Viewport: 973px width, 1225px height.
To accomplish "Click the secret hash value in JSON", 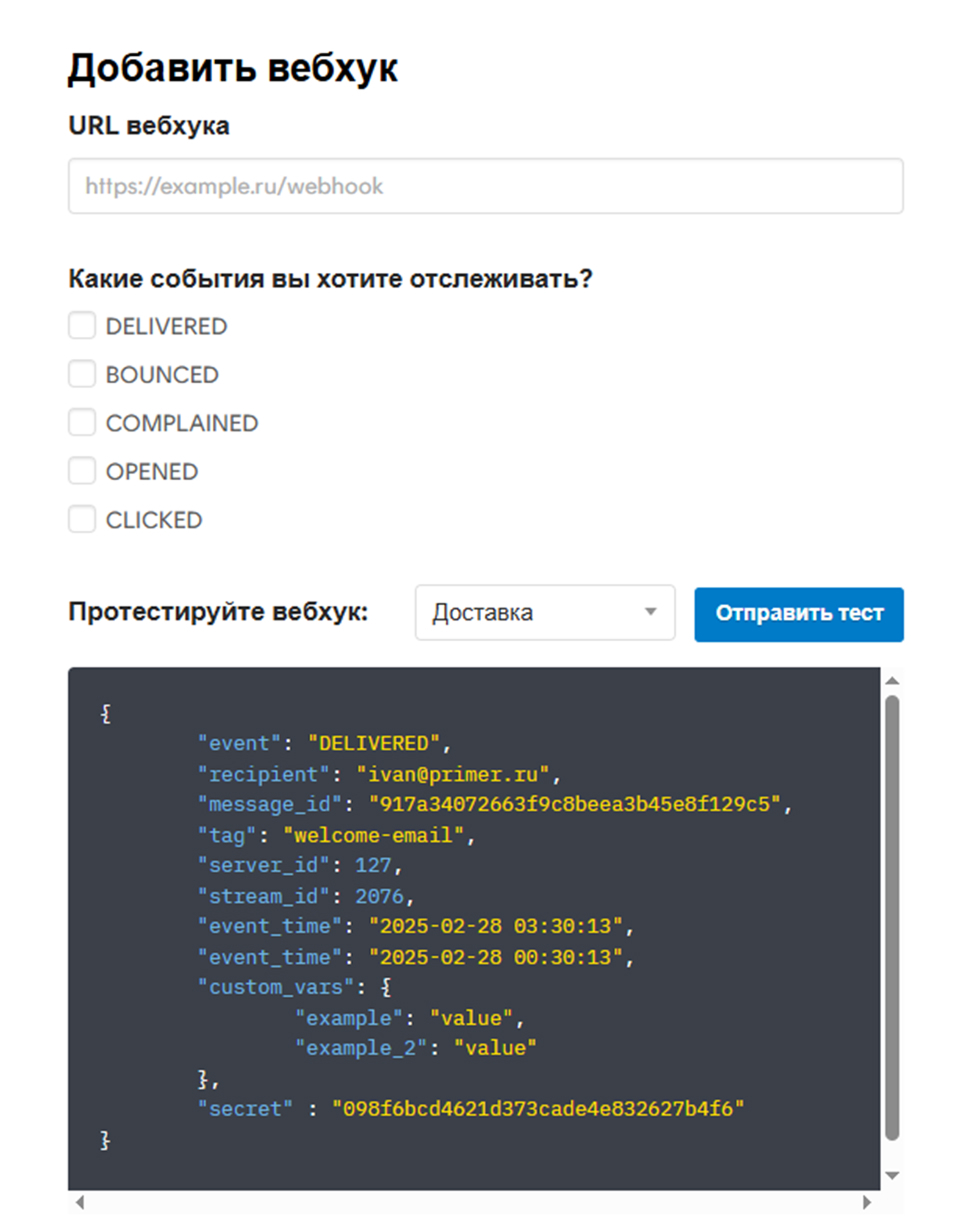I will point(539,1108).
